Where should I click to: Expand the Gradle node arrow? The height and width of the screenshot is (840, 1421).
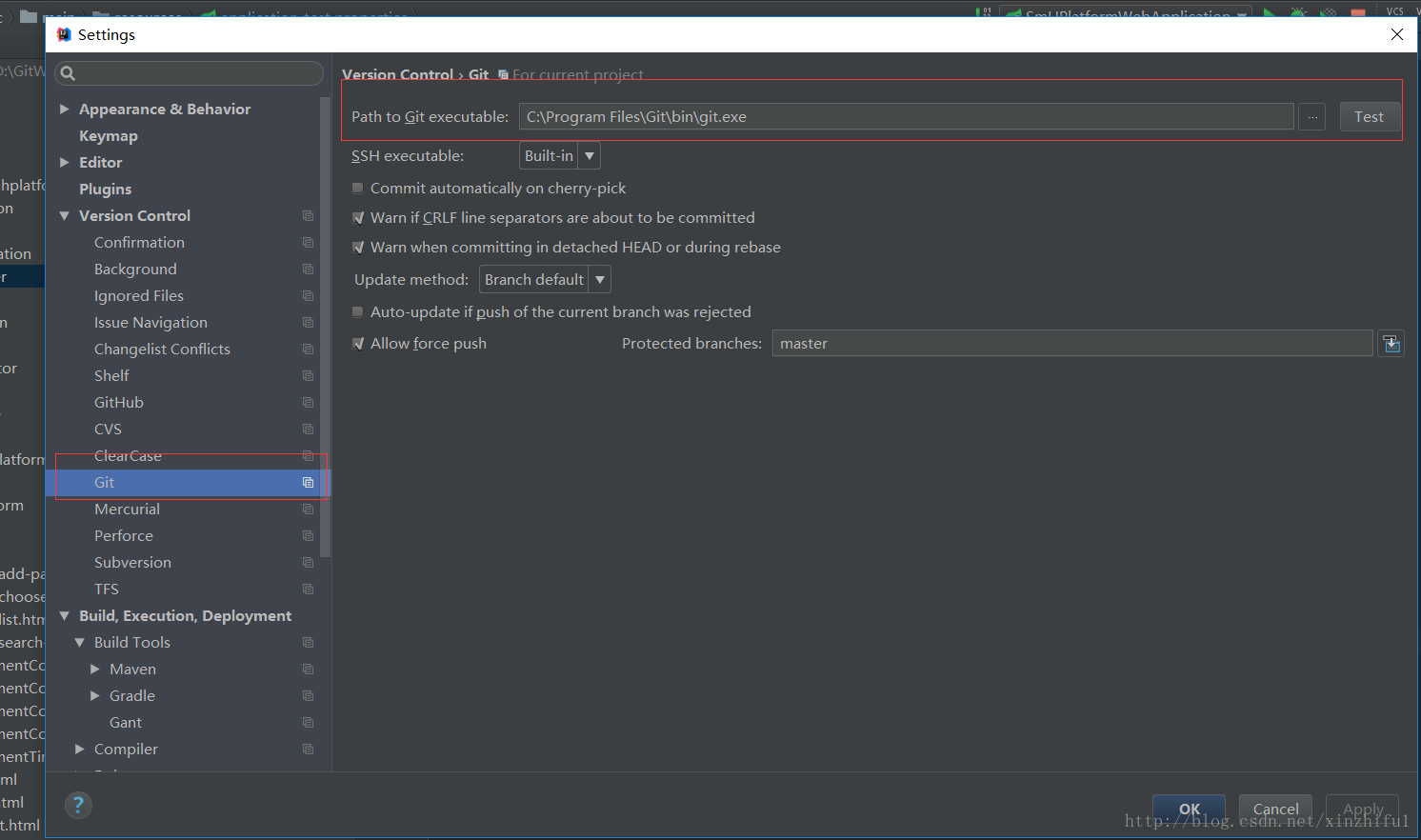95,696
